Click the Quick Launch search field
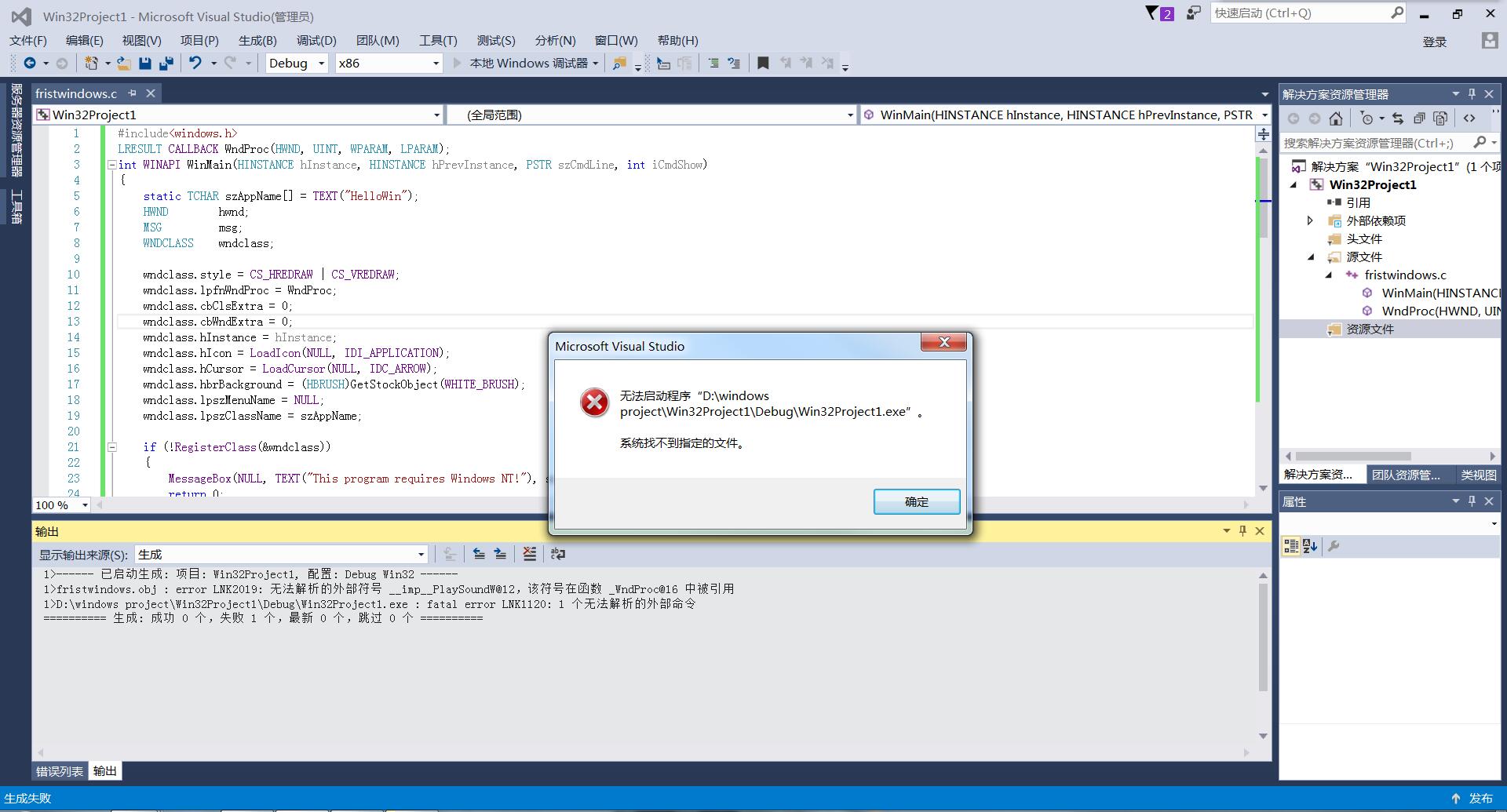 [1309, 13]
